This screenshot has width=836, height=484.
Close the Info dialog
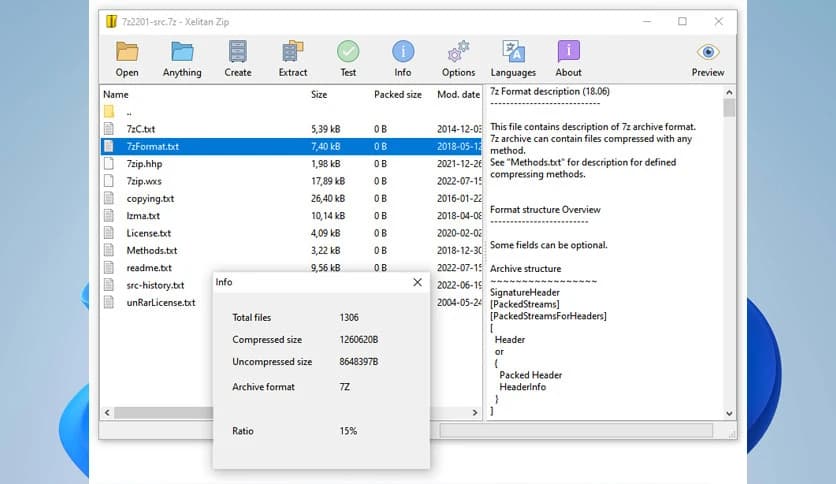click(x=417, y=282)
